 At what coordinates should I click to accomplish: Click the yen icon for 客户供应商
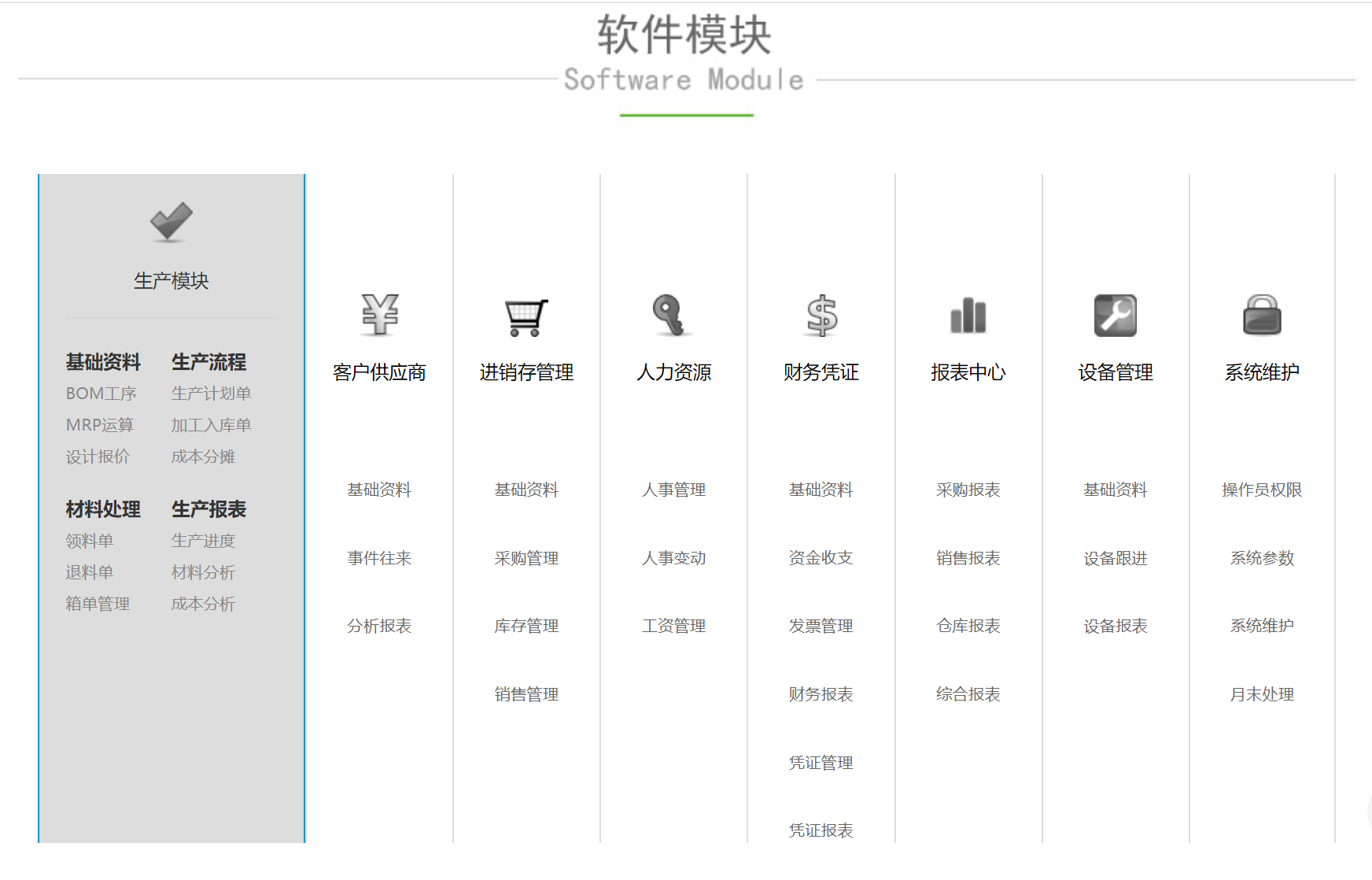point(380,315)
